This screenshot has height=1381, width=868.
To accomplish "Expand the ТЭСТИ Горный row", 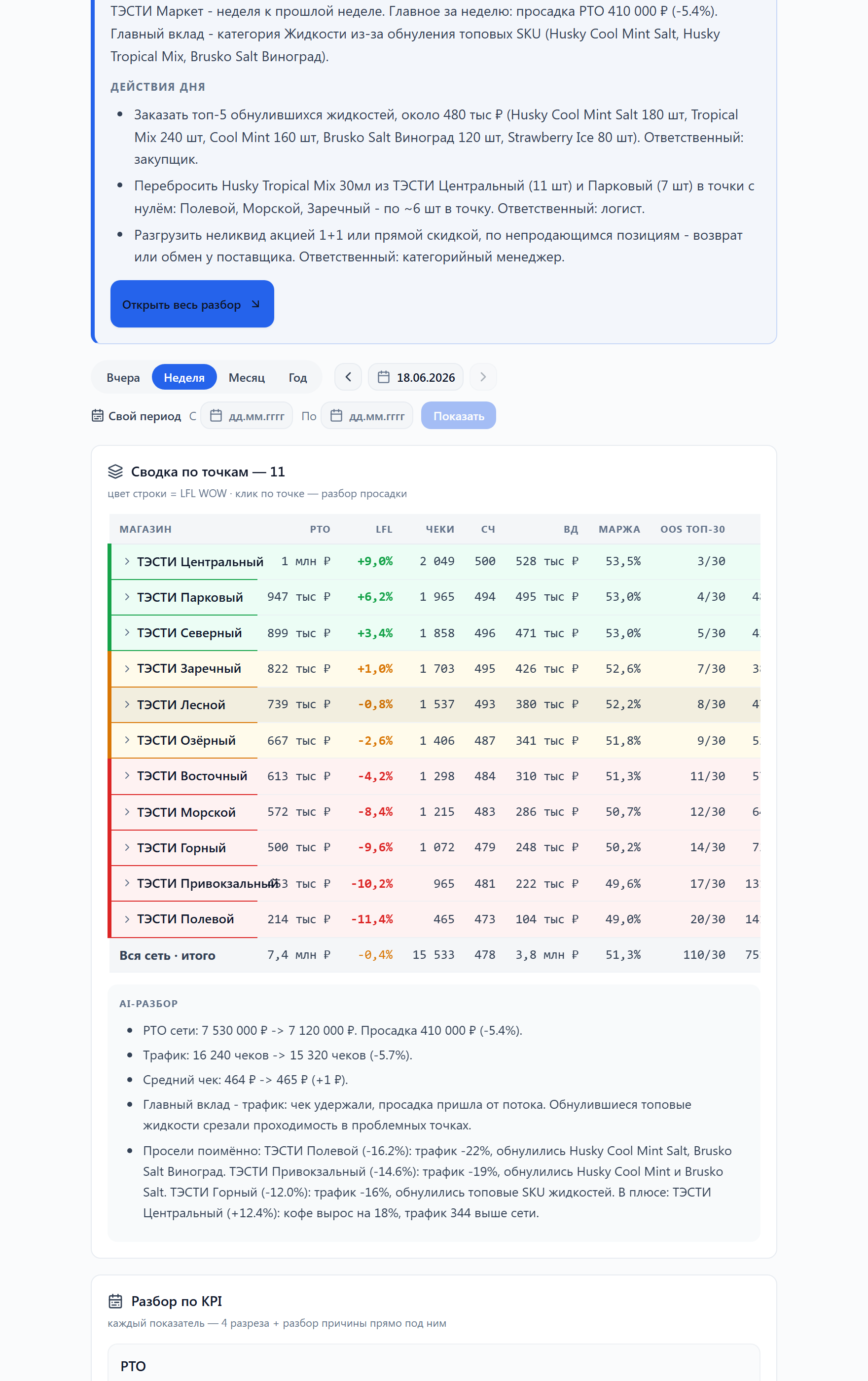I will [x=127, y=848].
